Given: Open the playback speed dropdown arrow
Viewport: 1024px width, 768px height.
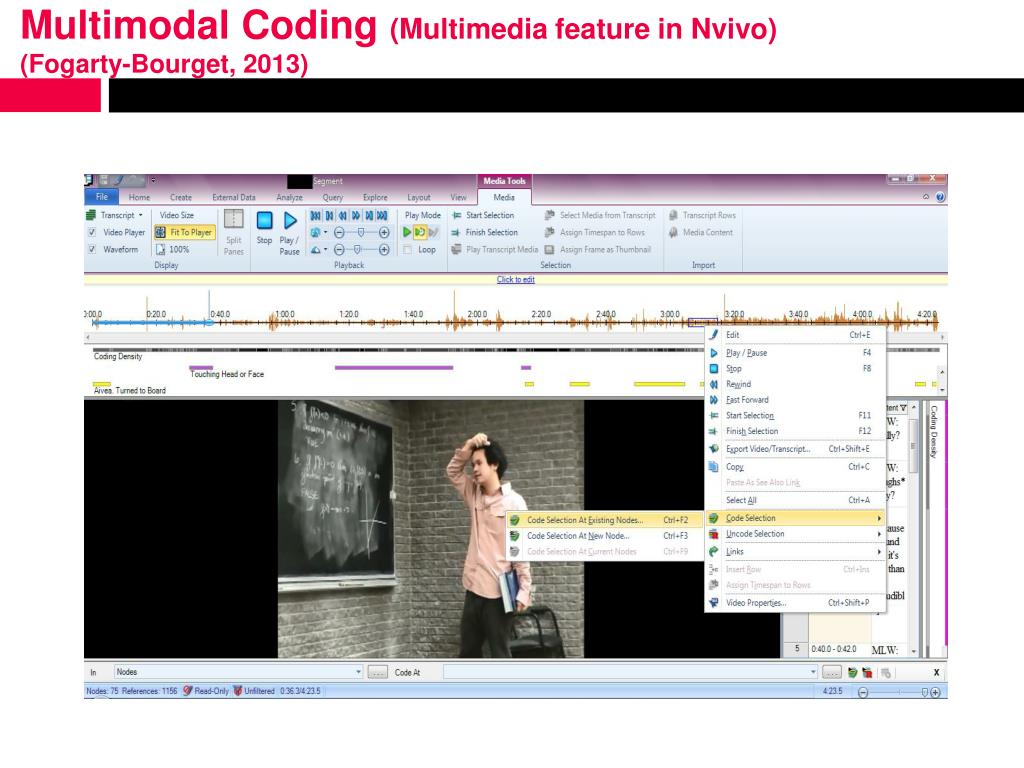Looking at the screenshot, I should 325,232.
